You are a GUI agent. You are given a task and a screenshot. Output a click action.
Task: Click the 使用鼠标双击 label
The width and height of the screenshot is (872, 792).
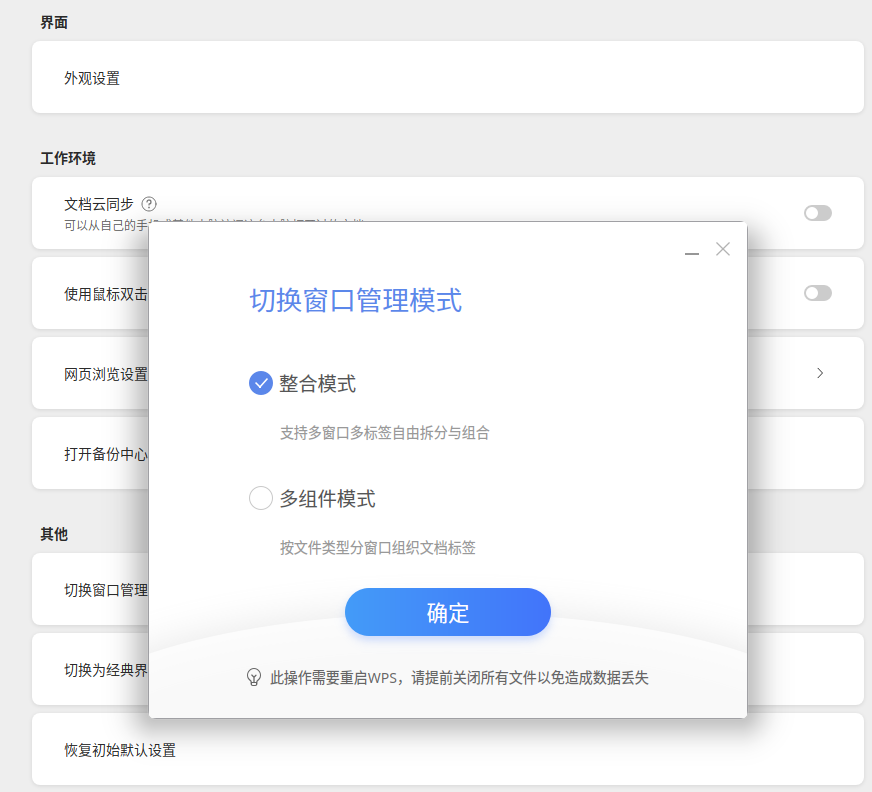point(106,294)
